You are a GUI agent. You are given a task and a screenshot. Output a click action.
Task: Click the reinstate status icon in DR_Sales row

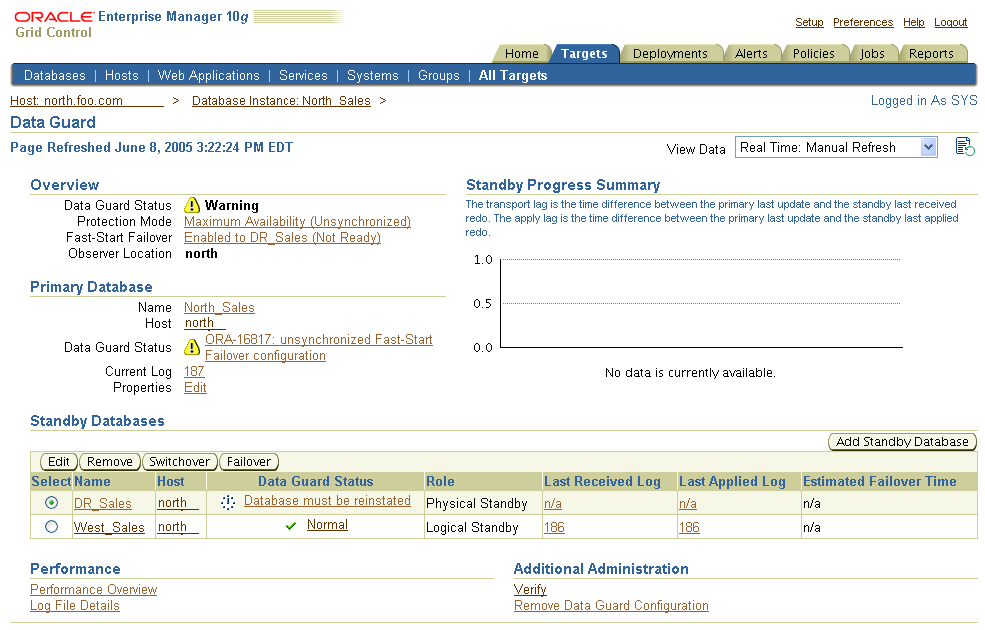point(226,500)
